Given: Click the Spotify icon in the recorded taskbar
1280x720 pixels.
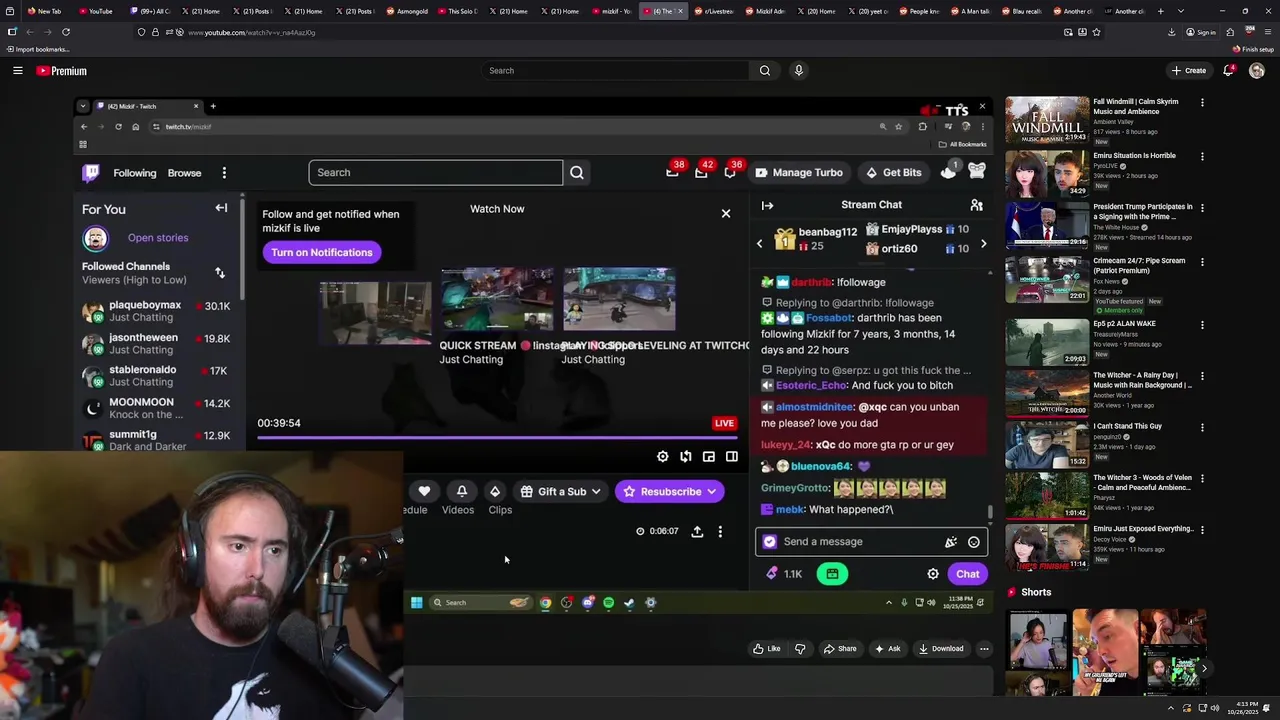Looking at the screenshot, I should click(608, 603).
